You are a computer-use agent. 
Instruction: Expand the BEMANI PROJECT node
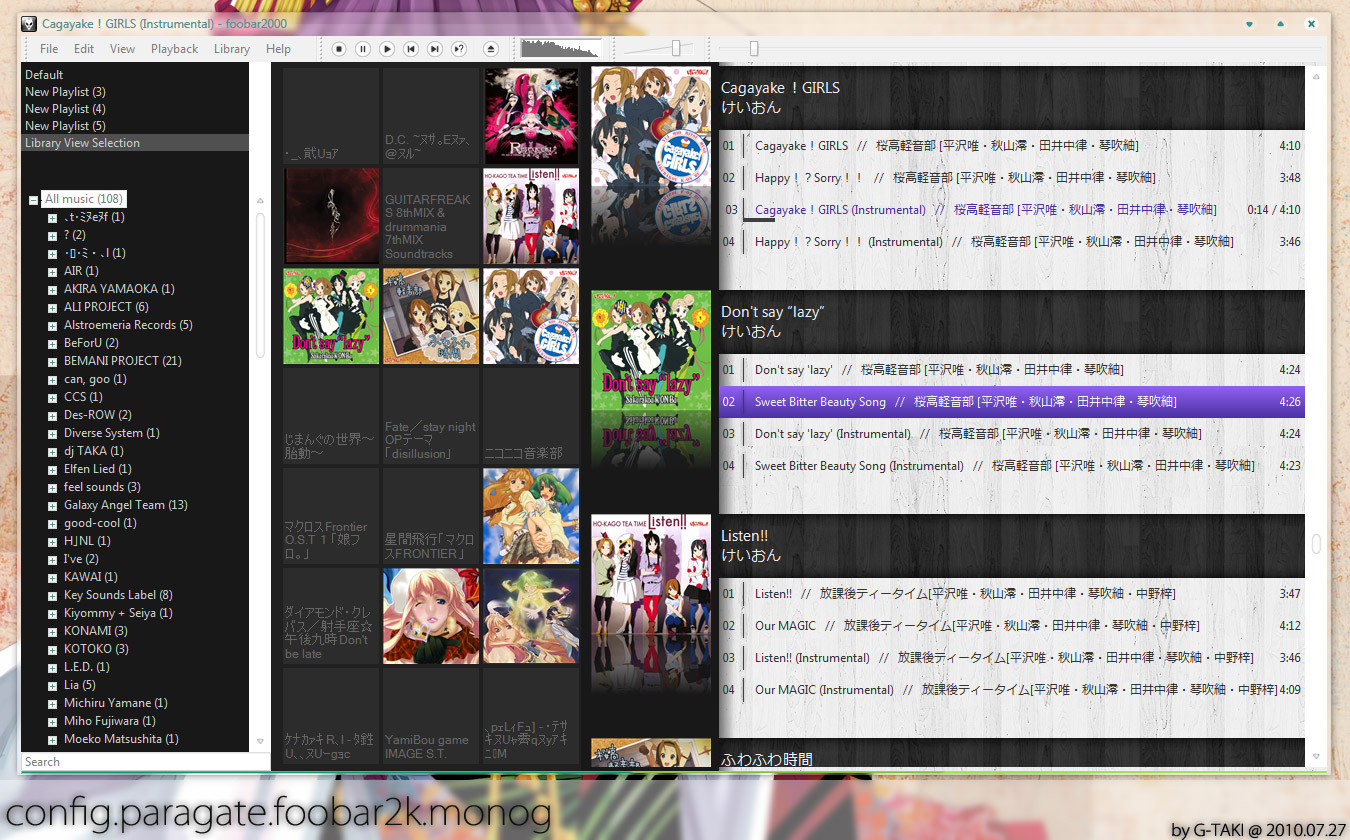click(52, 361)
